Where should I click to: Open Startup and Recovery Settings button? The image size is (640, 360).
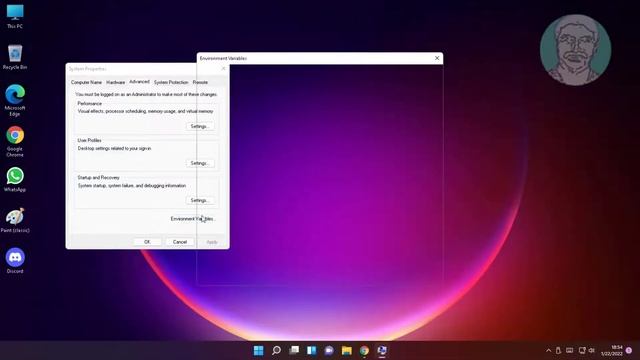click(x=200, y=200)
